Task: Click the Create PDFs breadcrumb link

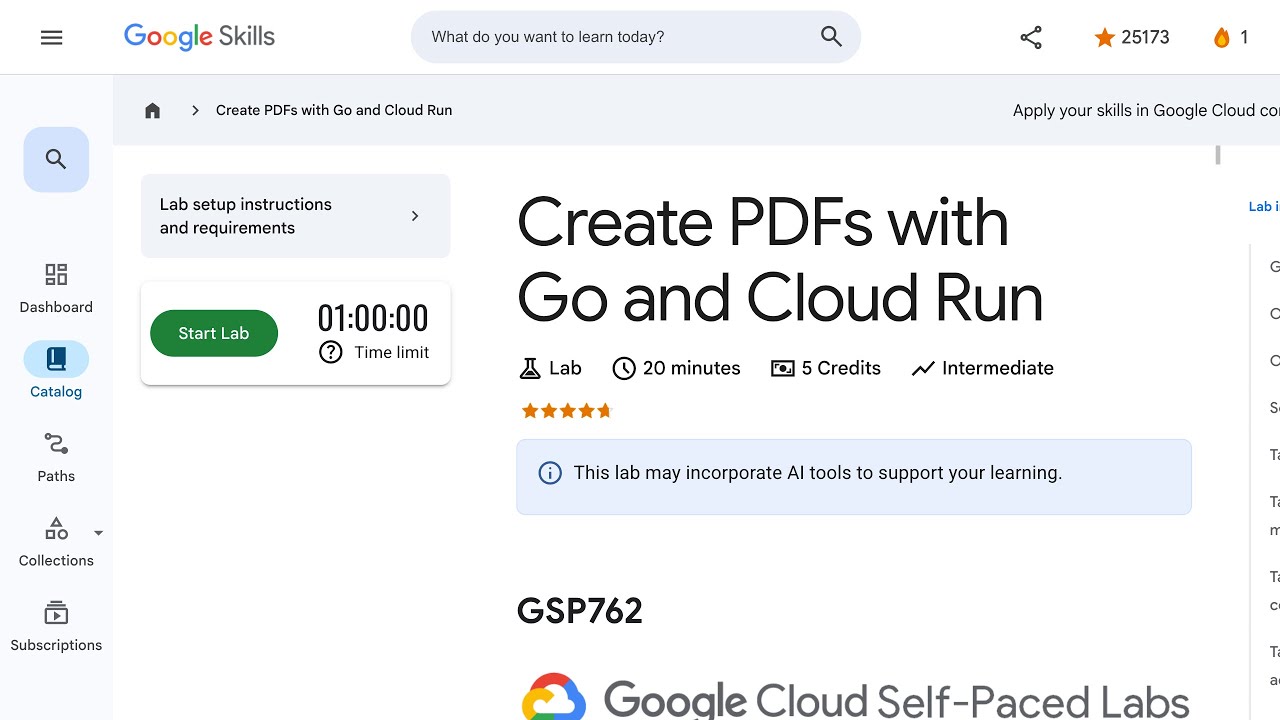Action: coord(334,110)
